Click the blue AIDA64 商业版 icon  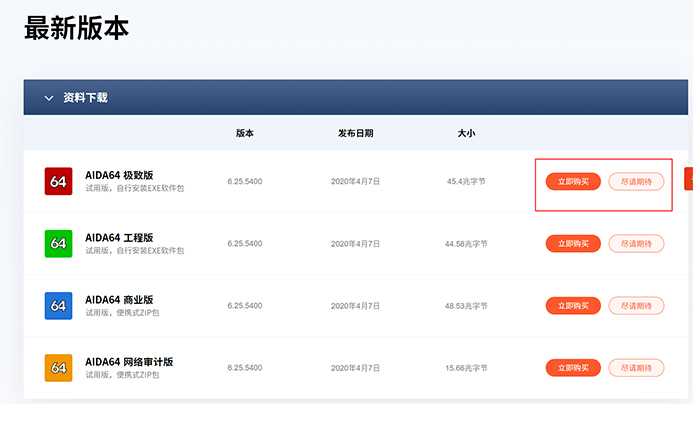tap(59, 305)
